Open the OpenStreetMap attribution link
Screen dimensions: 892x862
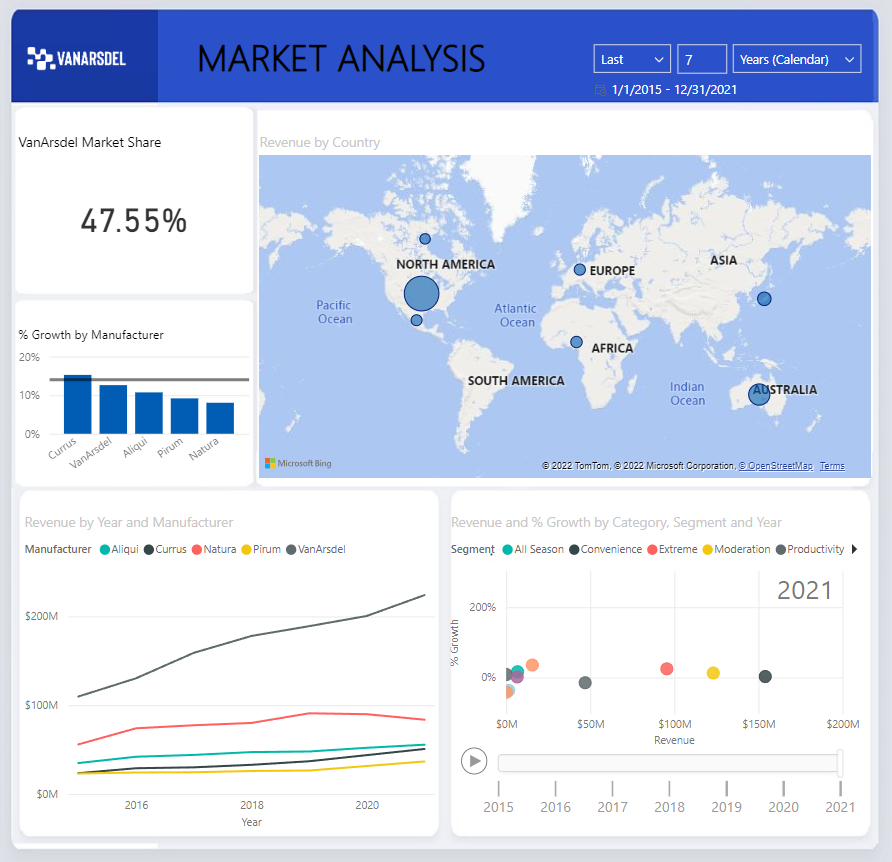[x=775, y=466]
